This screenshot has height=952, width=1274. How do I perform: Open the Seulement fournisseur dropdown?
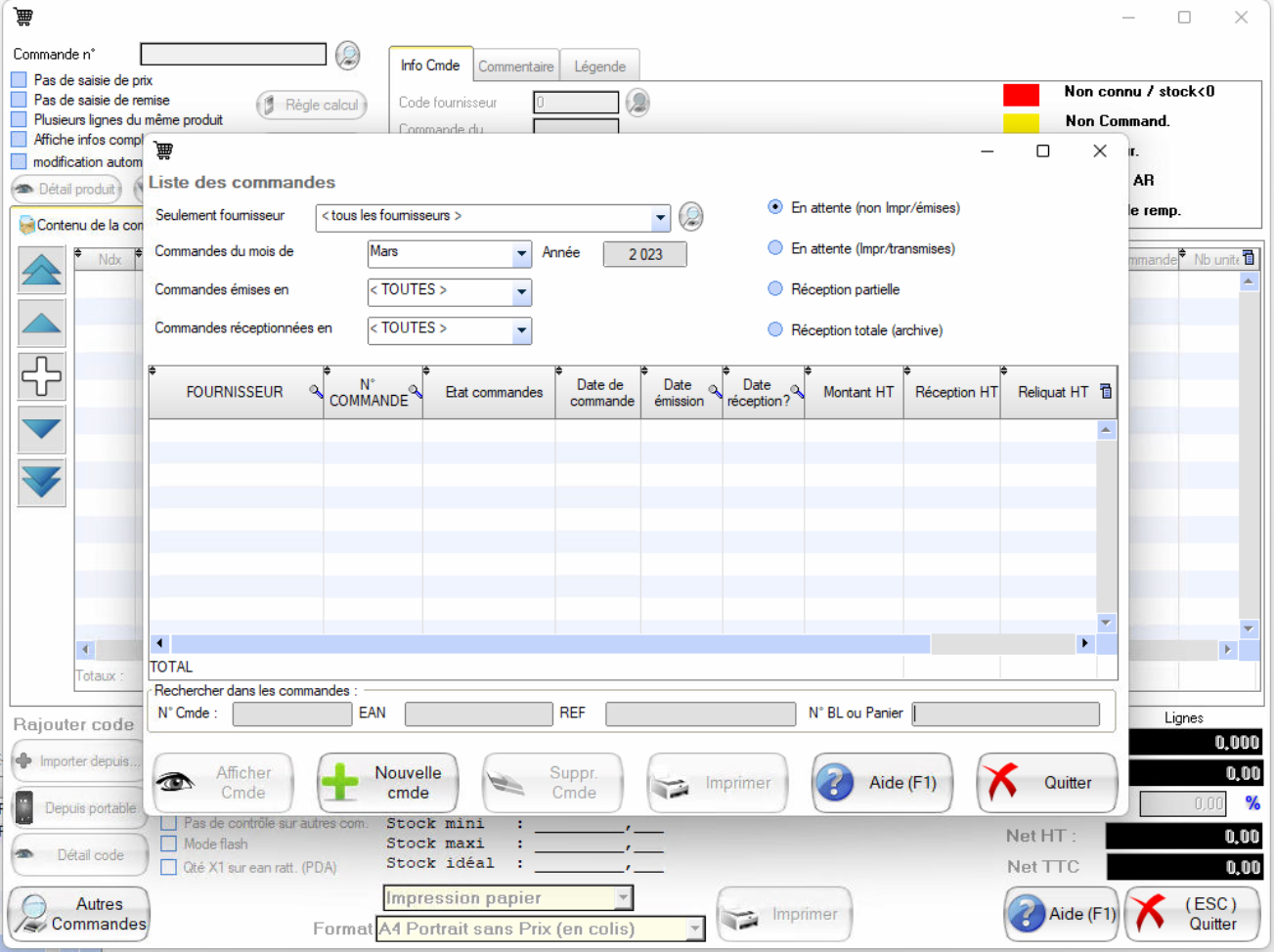(660, 217)
